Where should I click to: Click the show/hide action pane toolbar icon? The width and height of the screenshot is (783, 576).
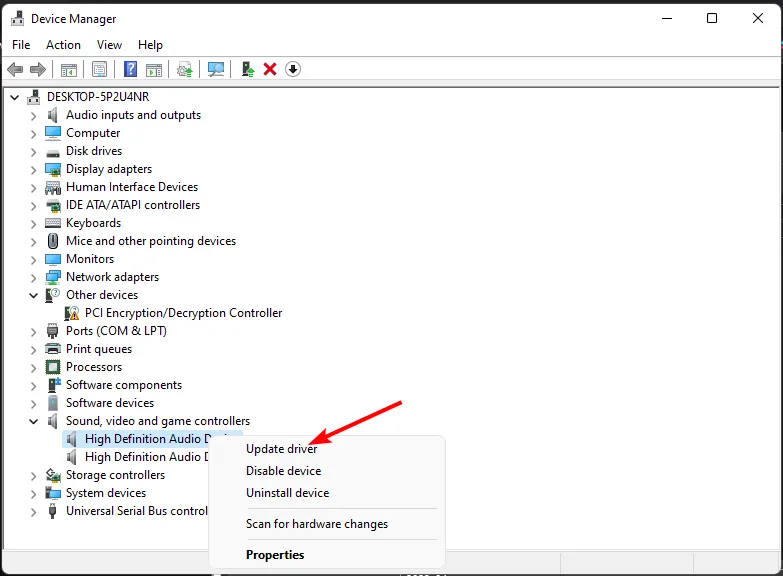click(154, 69)
